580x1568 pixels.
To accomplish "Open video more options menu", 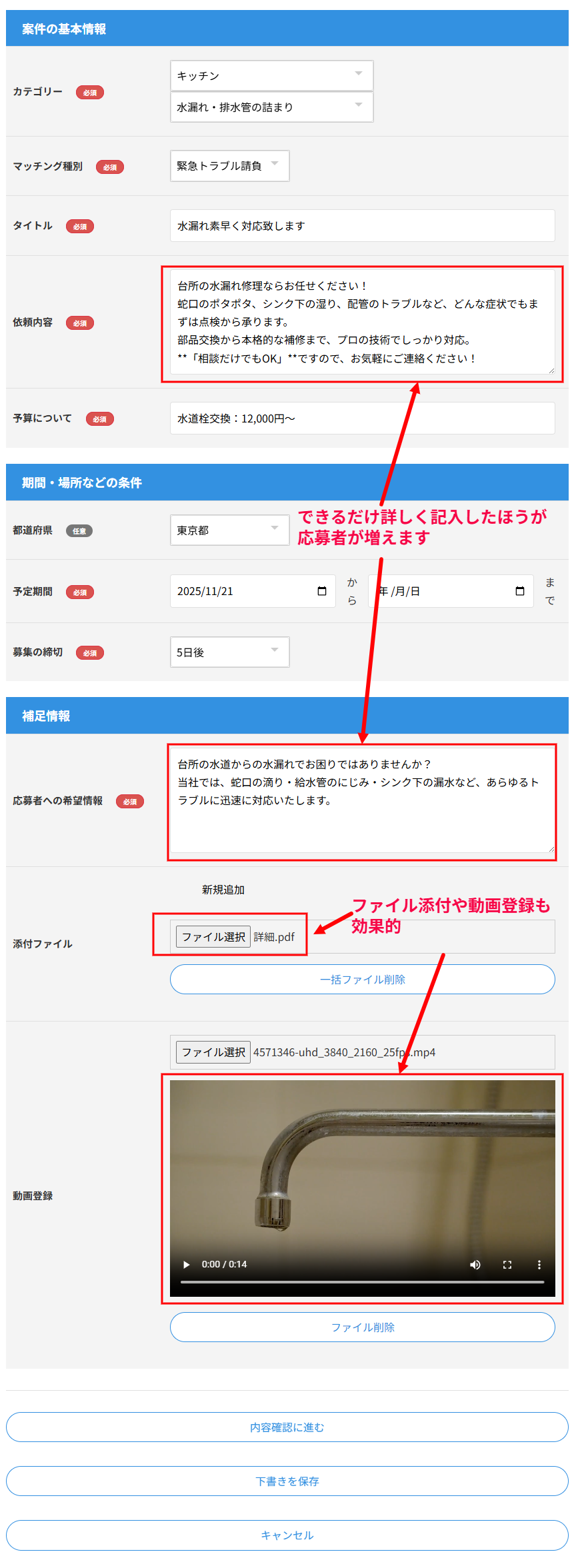I will 539,1264.
